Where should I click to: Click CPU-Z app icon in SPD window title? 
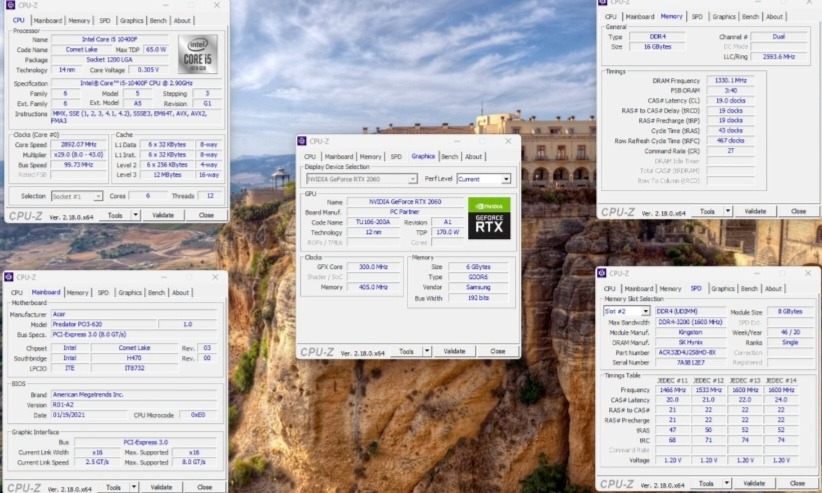click(x=601, y=273)
